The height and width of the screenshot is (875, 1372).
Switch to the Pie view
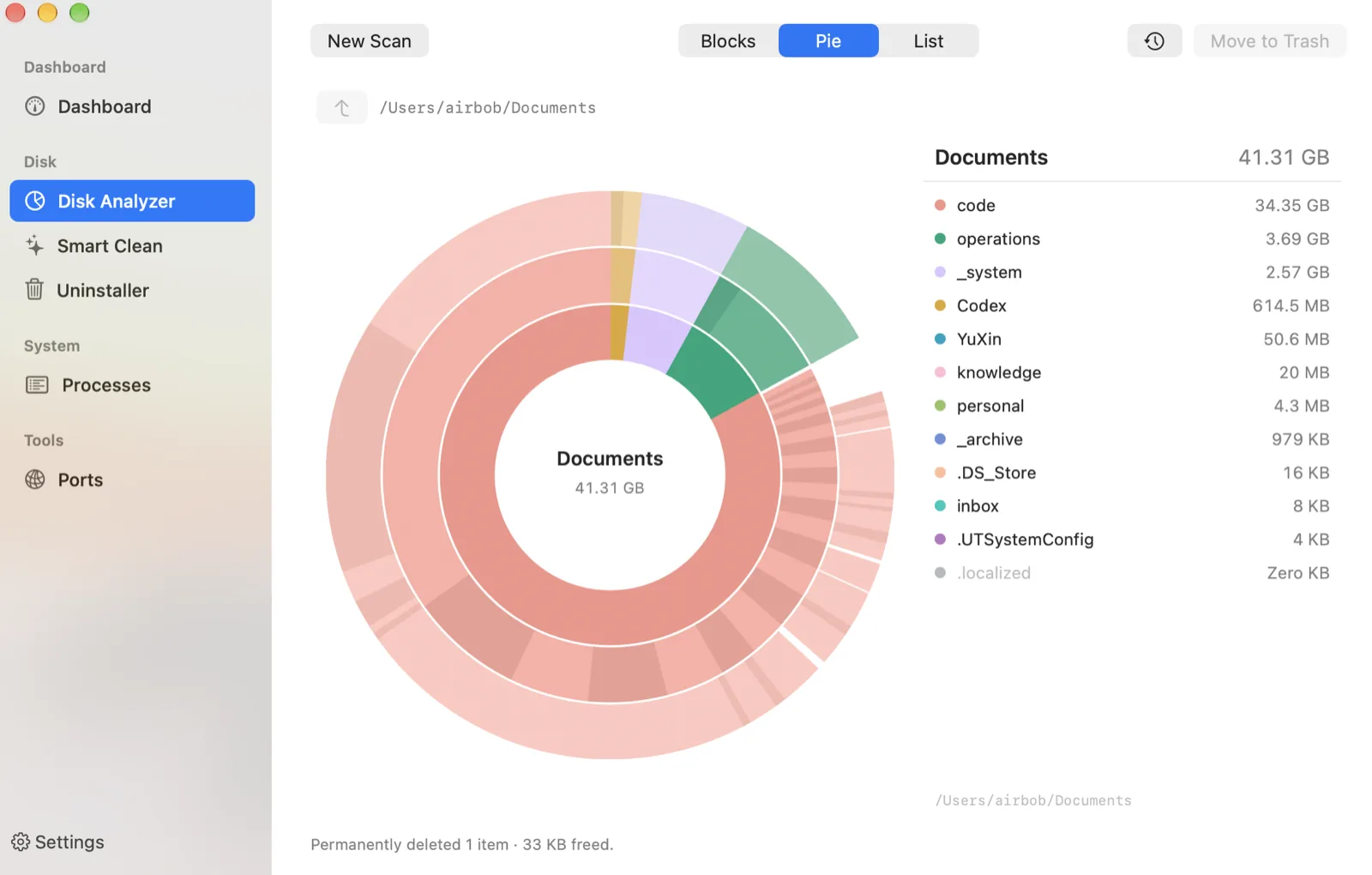click(828, 41)
